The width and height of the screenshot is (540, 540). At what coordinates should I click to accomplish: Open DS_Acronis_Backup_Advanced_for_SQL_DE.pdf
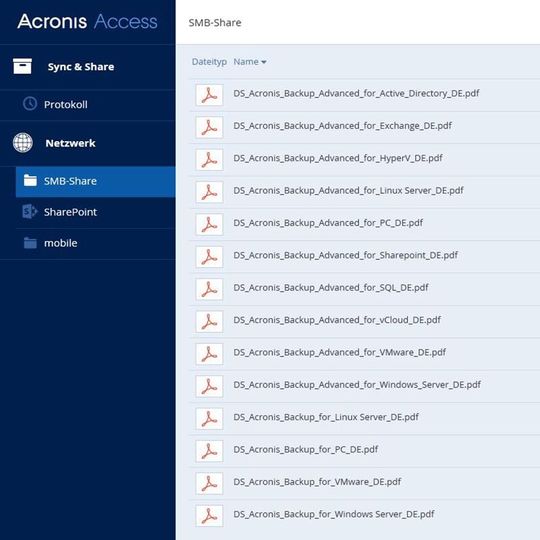tap(331, 288)
